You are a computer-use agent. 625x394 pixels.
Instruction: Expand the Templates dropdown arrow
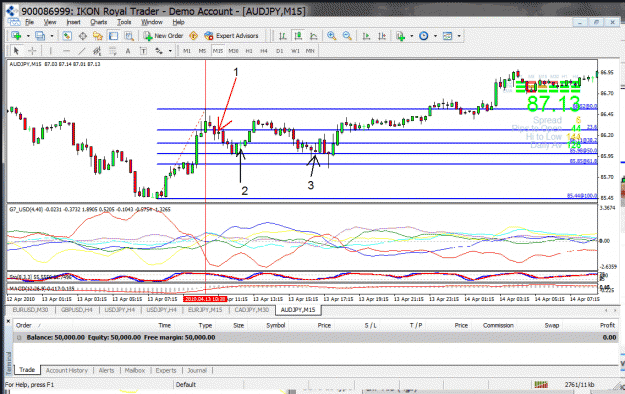point(459,36)
